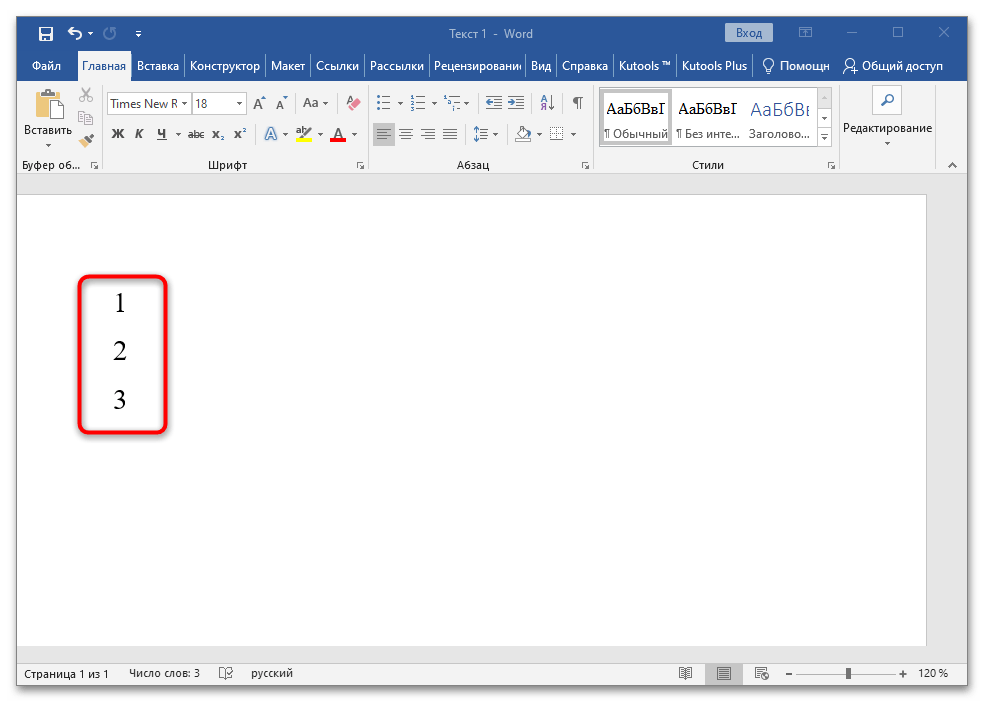The image size is (984, 702).
Task: Collapse the ribbon with the chevron
Action: 953,165
